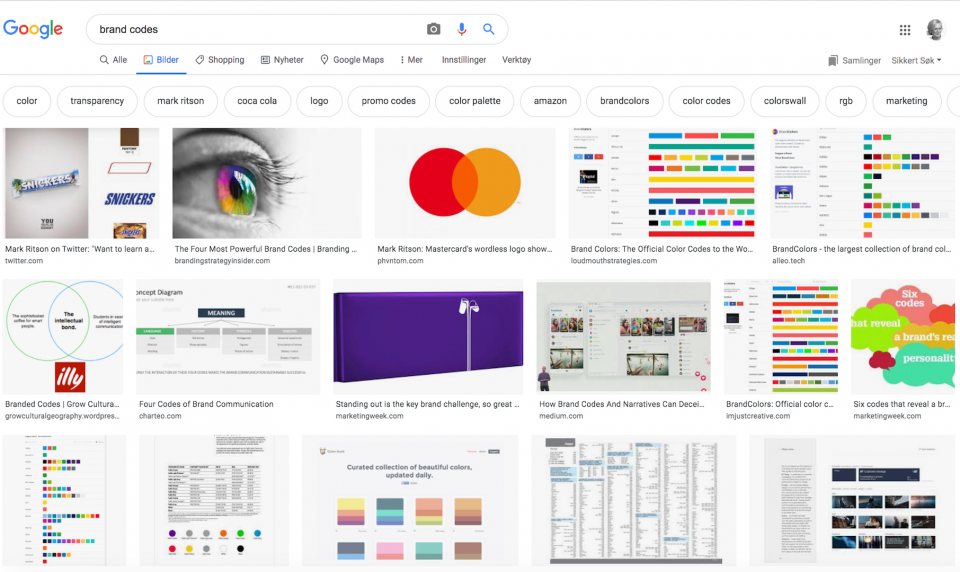Image resolution: width=960 pixels, height=572 pixels.
Task: Open the rainbow eye image
Action: point(267,183)
